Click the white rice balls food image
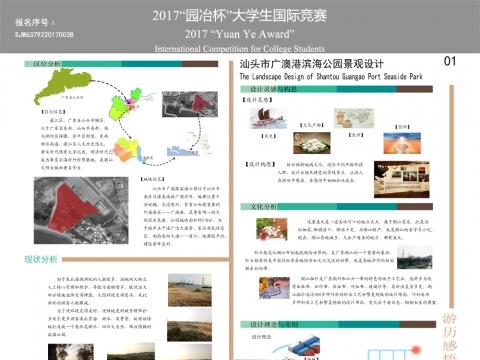Image resolution: width=480 pixels, height=360 pixels. pyautogui.click(x=312, y=143)
